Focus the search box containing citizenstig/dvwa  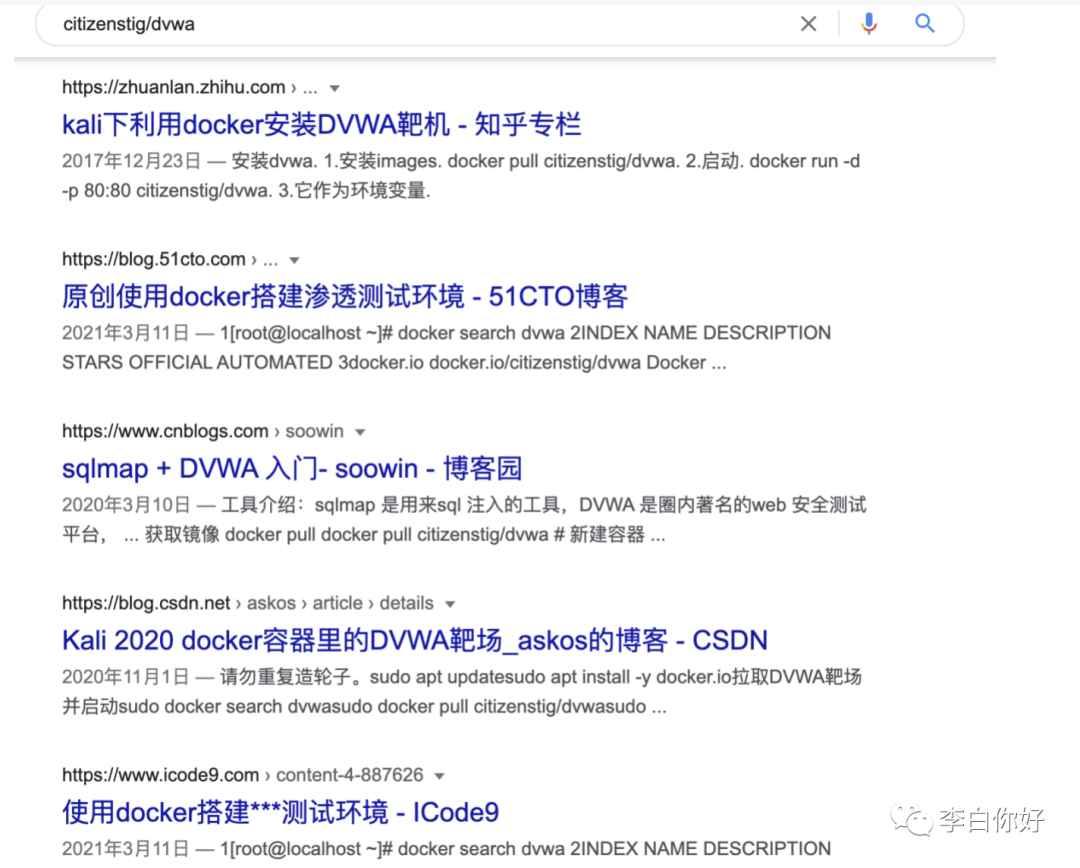tap(499, 24)
